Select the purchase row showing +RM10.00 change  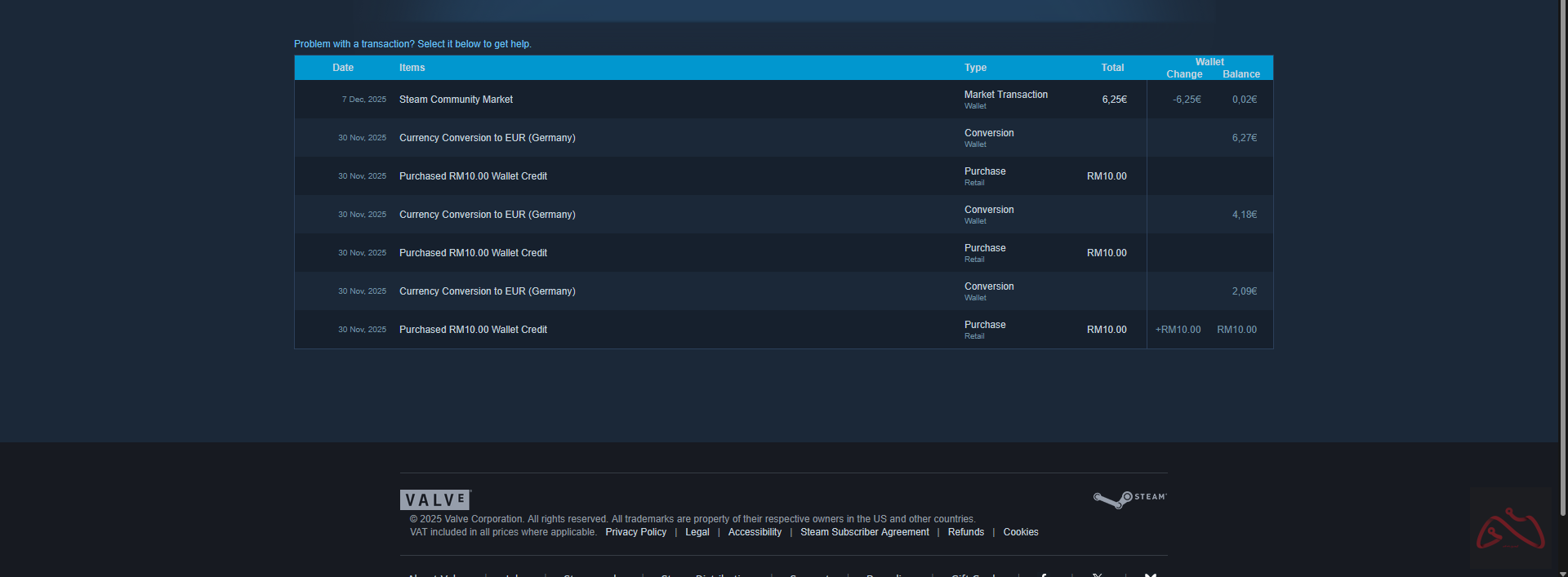pos(473,330)
